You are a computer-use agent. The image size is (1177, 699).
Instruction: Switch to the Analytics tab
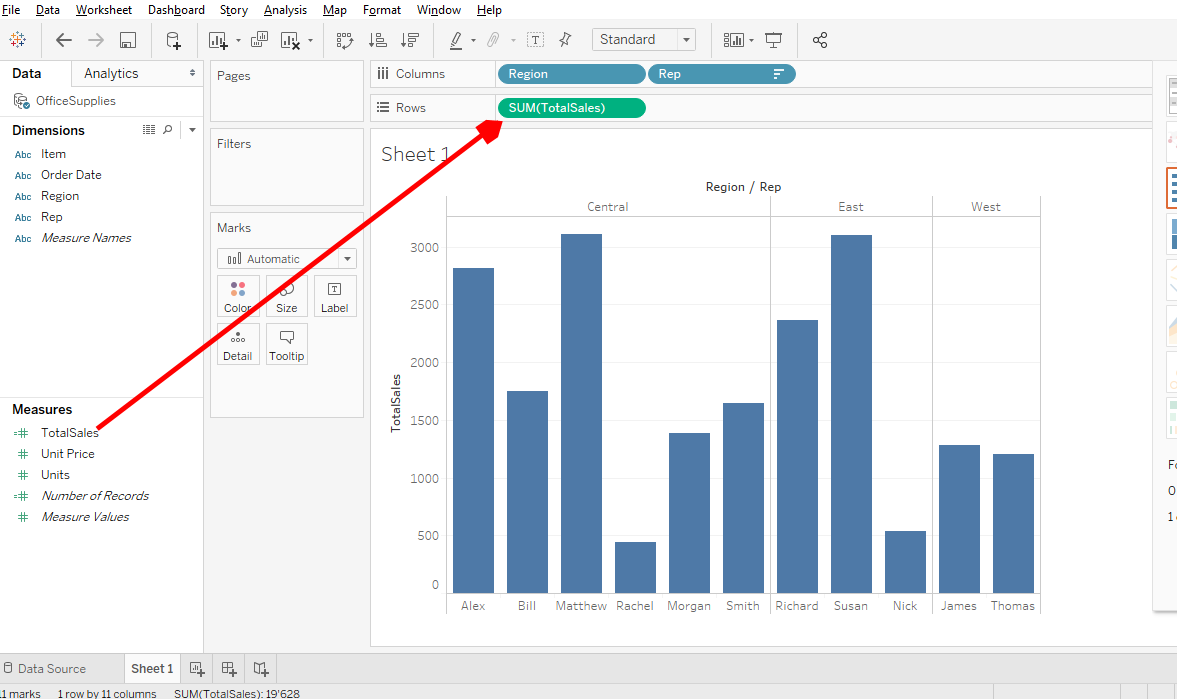tap(111, 73)
